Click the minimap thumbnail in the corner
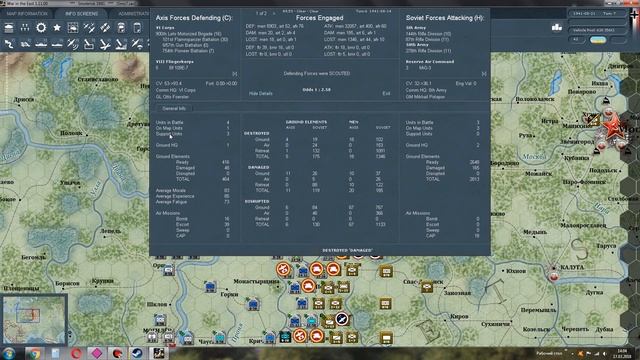Screen dimensions: 640x360 click(x=33, y=320)
